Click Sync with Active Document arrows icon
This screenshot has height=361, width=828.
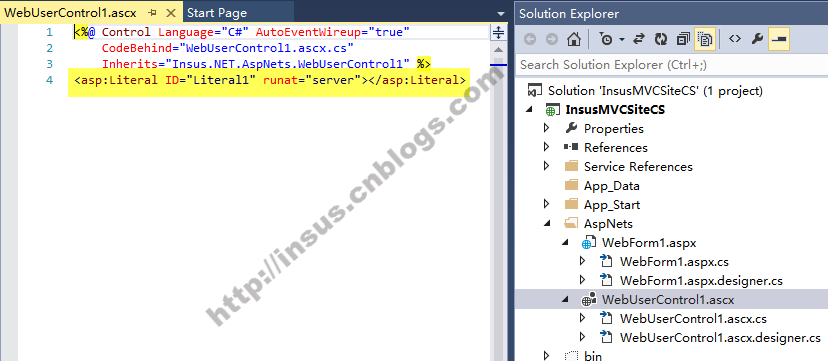click(639, 40)
